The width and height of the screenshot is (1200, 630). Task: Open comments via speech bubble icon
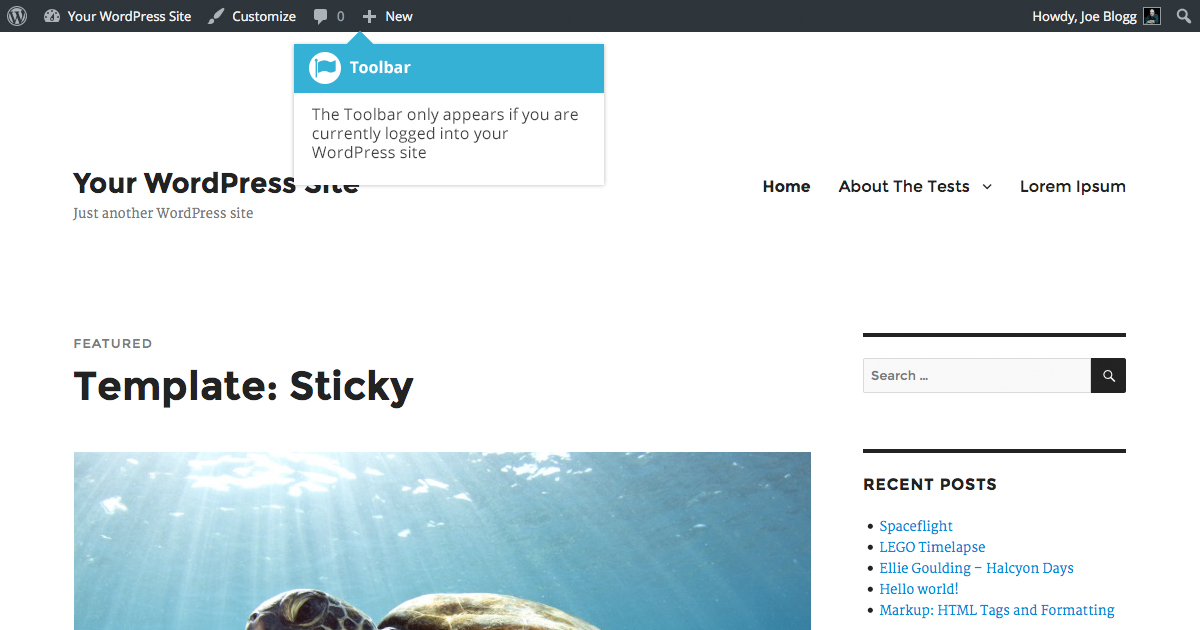[x=320, y=16]
